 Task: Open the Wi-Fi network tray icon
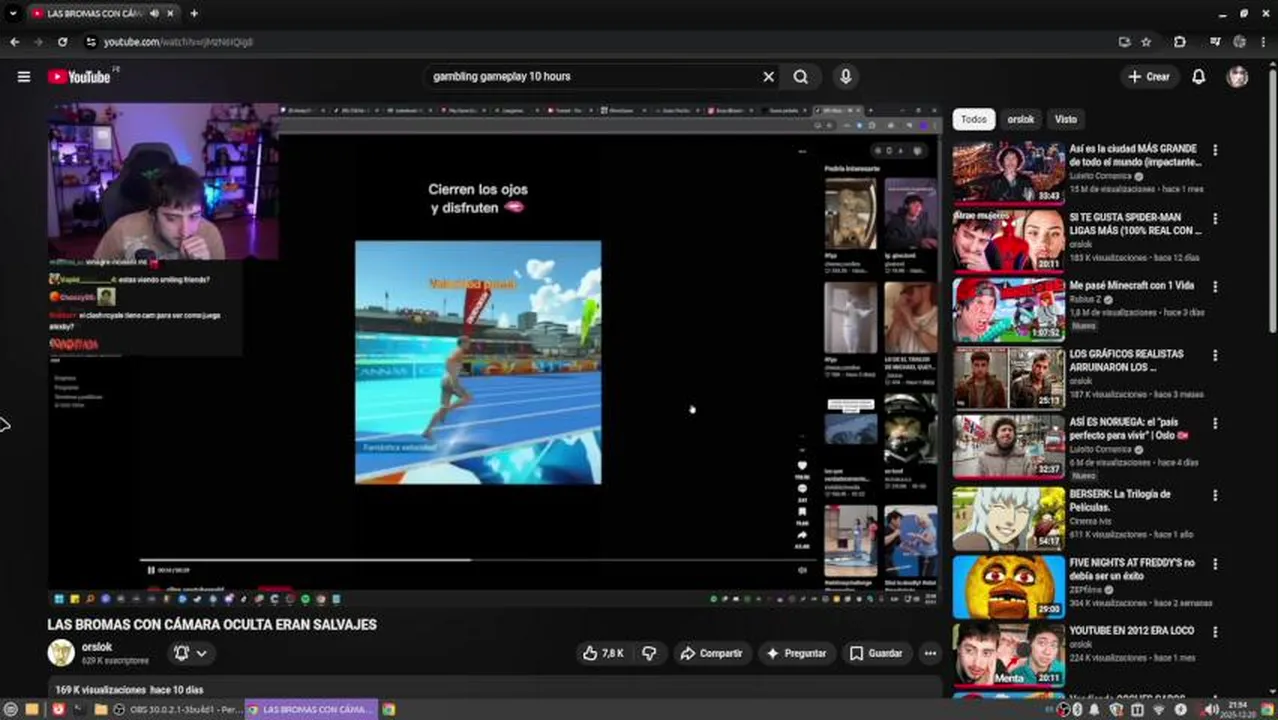[1159, 709]
